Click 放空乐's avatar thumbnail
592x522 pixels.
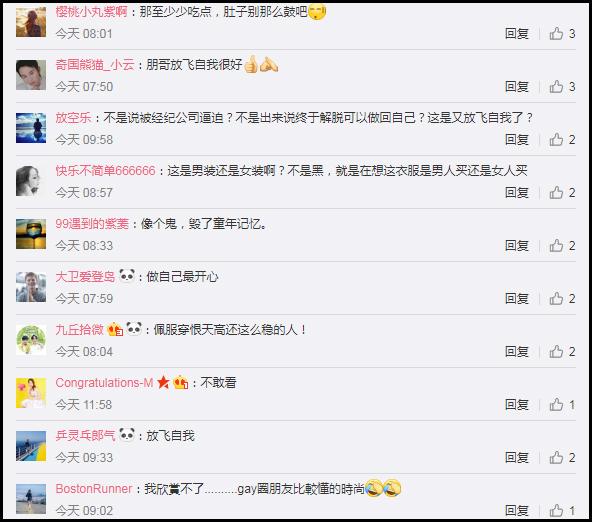pos(31,128)
